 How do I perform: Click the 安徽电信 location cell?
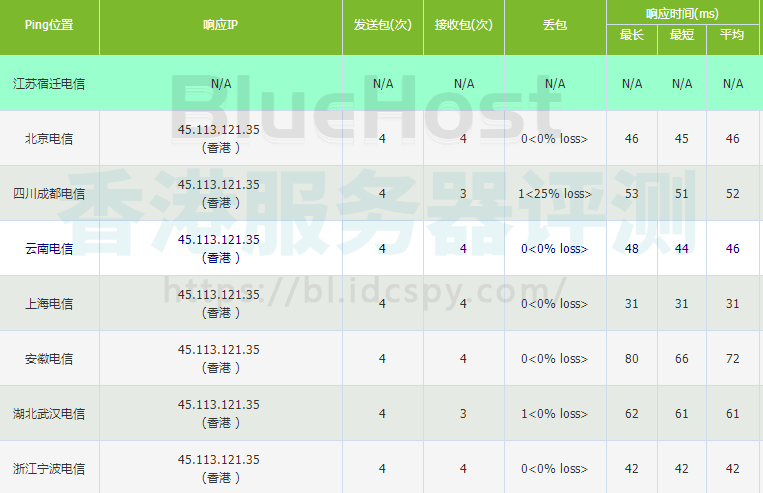pyautogui.click(x=49, y=359)
